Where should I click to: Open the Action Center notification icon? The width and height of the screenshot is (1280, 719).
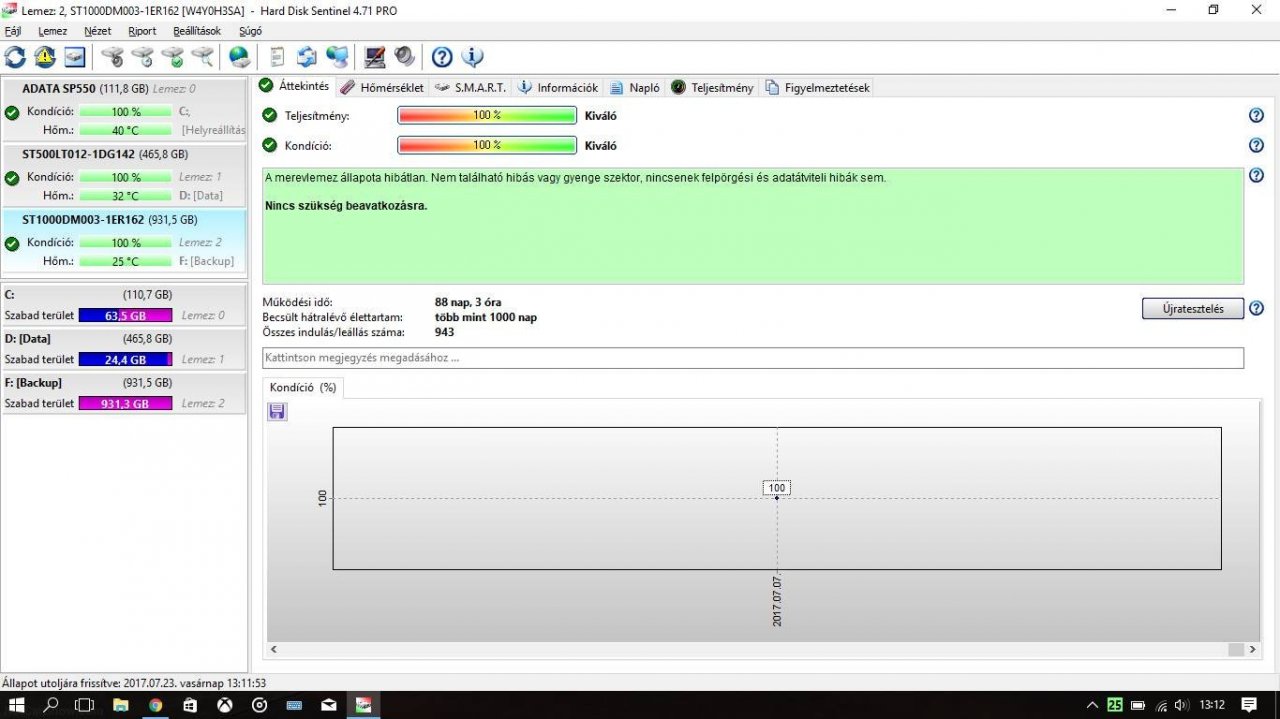(1248, 705)
